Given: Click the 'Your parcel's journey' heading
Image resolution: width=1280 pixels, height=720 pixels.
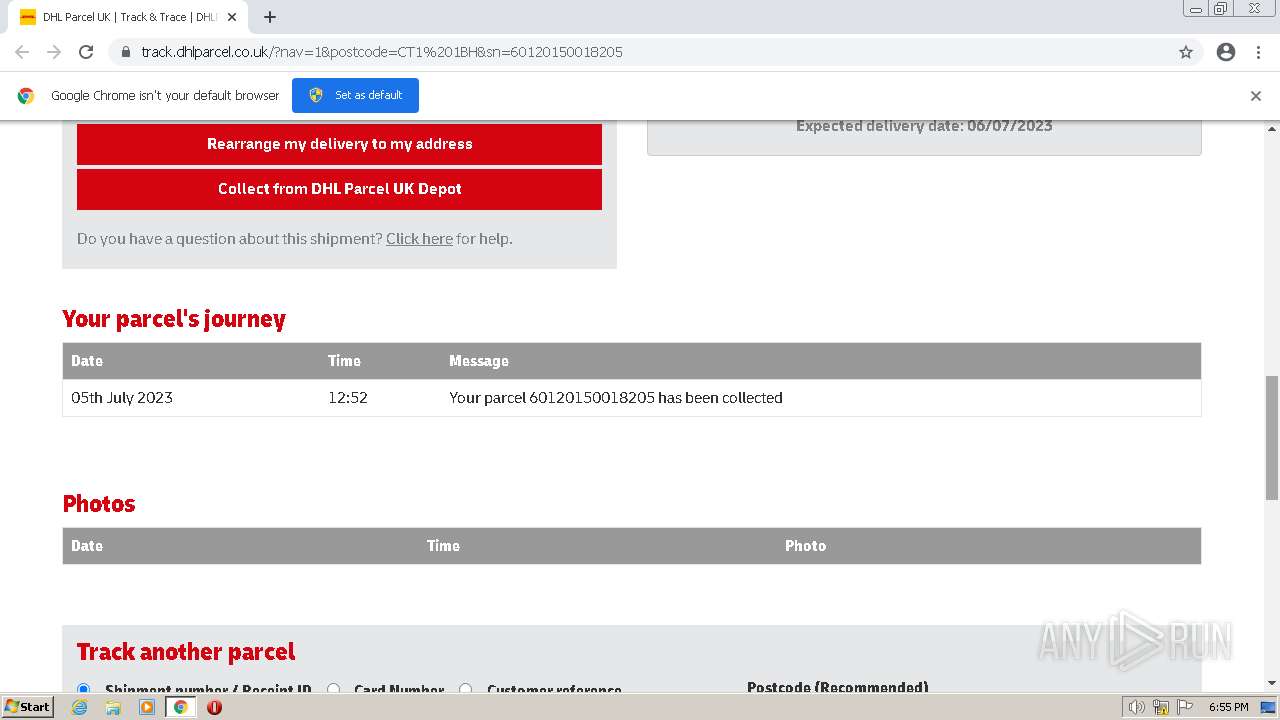Looking at the screenshot, I should [x=174, y=319].
